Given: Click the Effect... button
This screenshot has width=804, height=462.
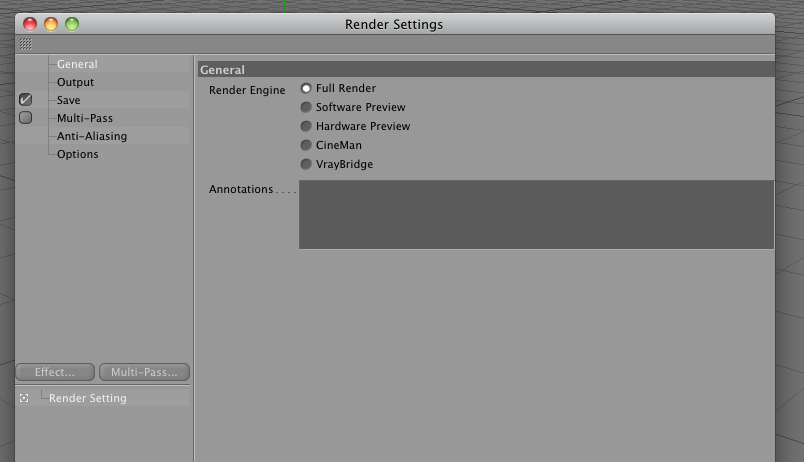Looking at the screenshot, I should 55,372.
